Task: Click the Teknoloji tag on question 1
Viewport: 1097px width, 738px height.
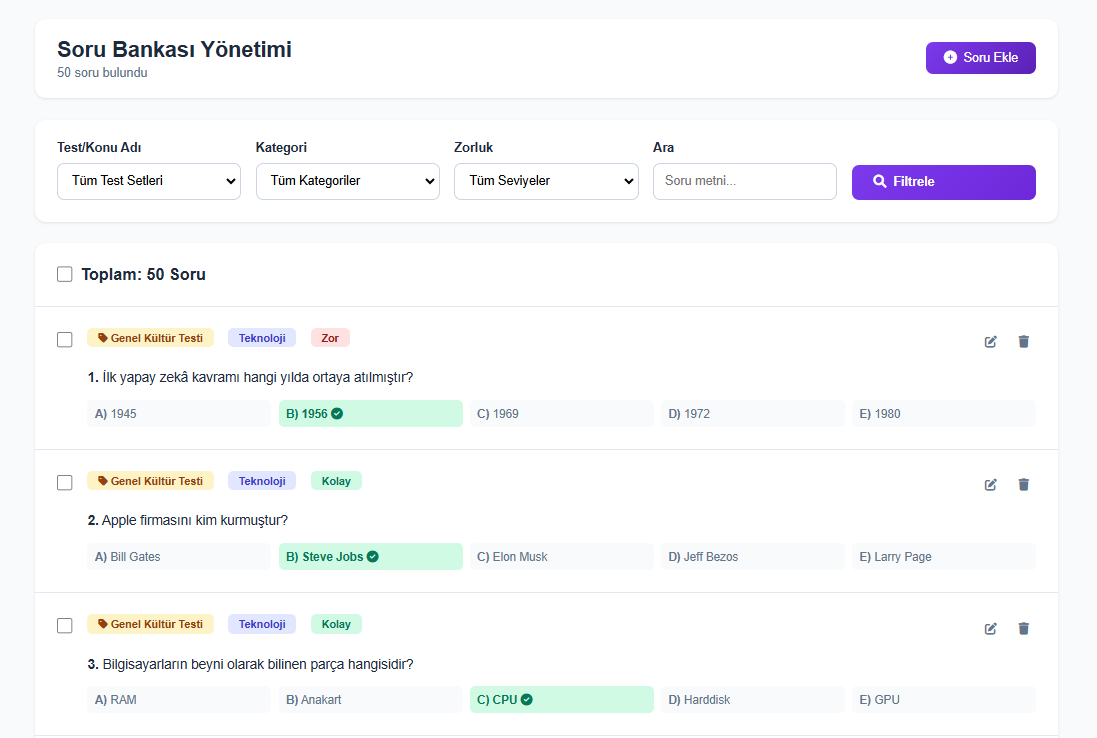Action: (262, 338)
